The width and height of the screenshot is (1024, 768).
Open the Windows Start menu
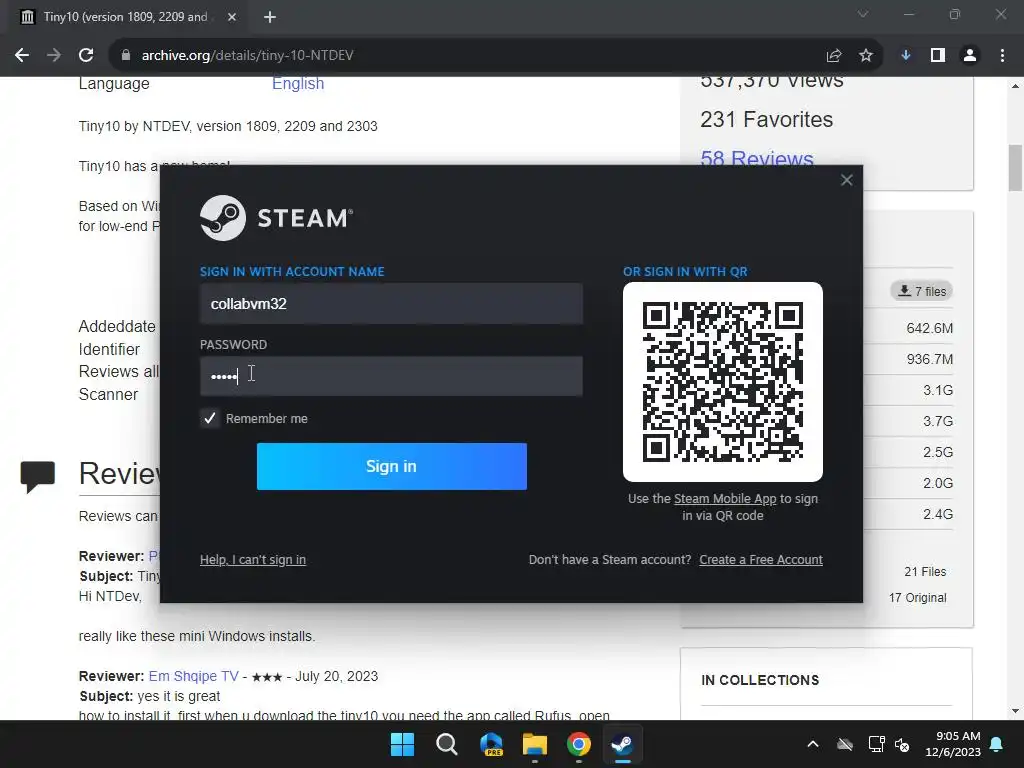[402, 744]
